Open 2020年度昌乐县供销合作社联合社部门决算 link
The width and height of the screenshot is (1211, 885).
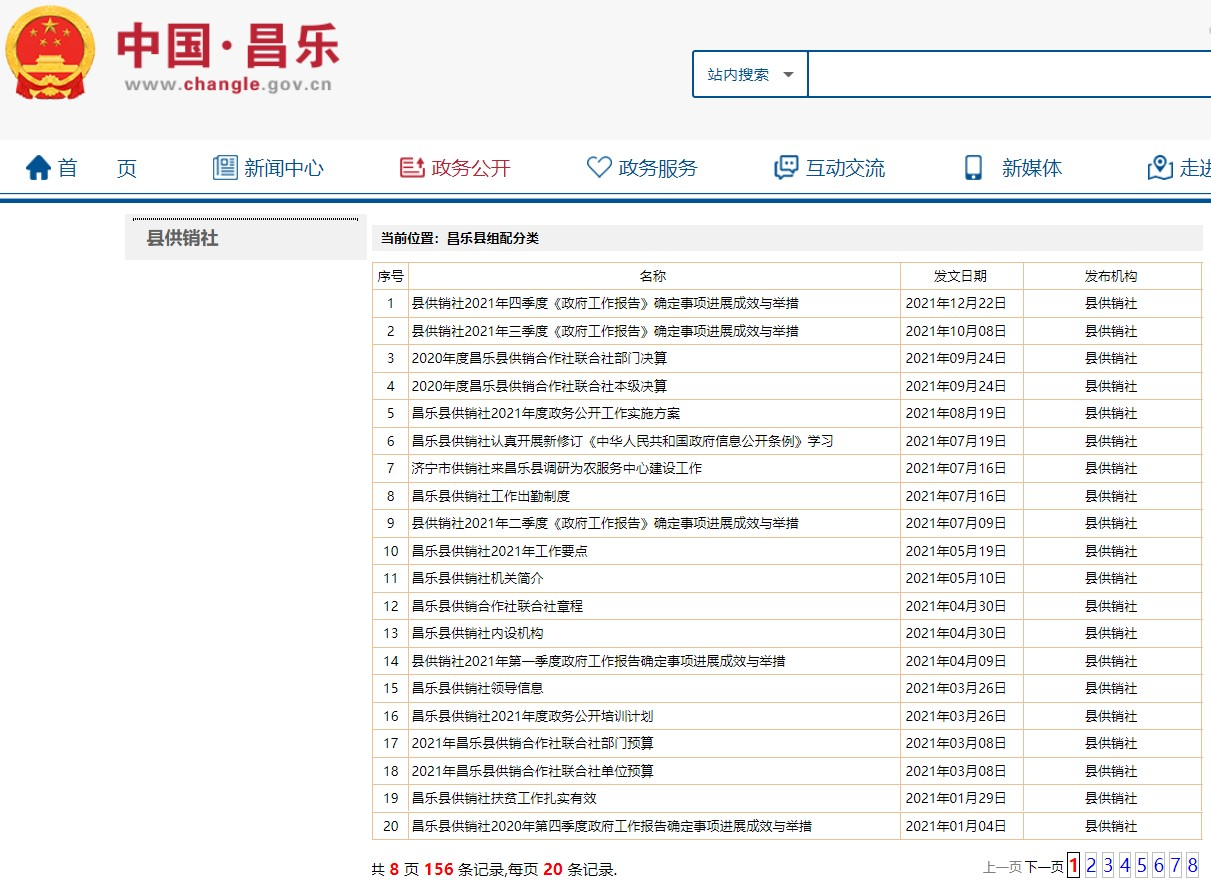[539, 358]
